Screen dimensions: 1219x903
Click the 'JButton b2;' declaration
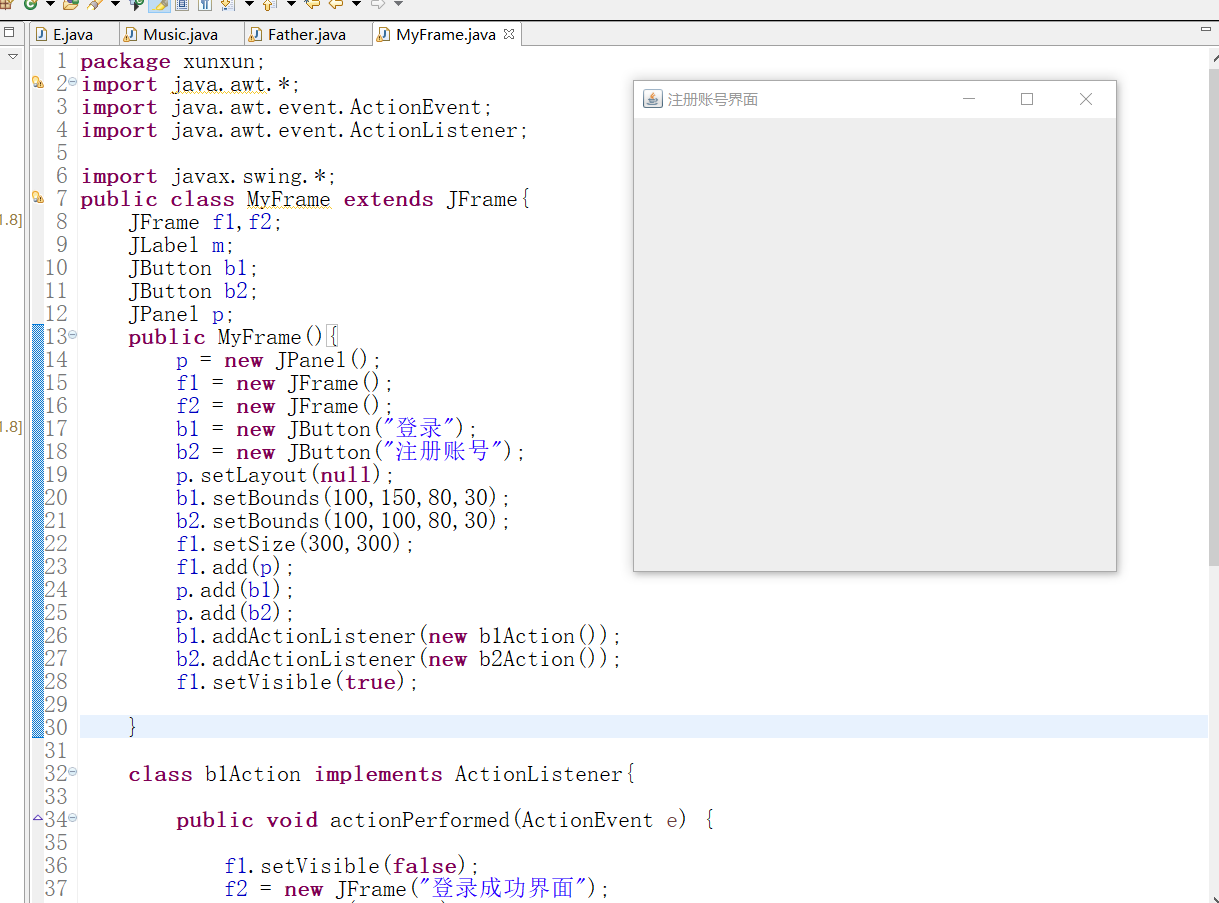coord(193,291)
